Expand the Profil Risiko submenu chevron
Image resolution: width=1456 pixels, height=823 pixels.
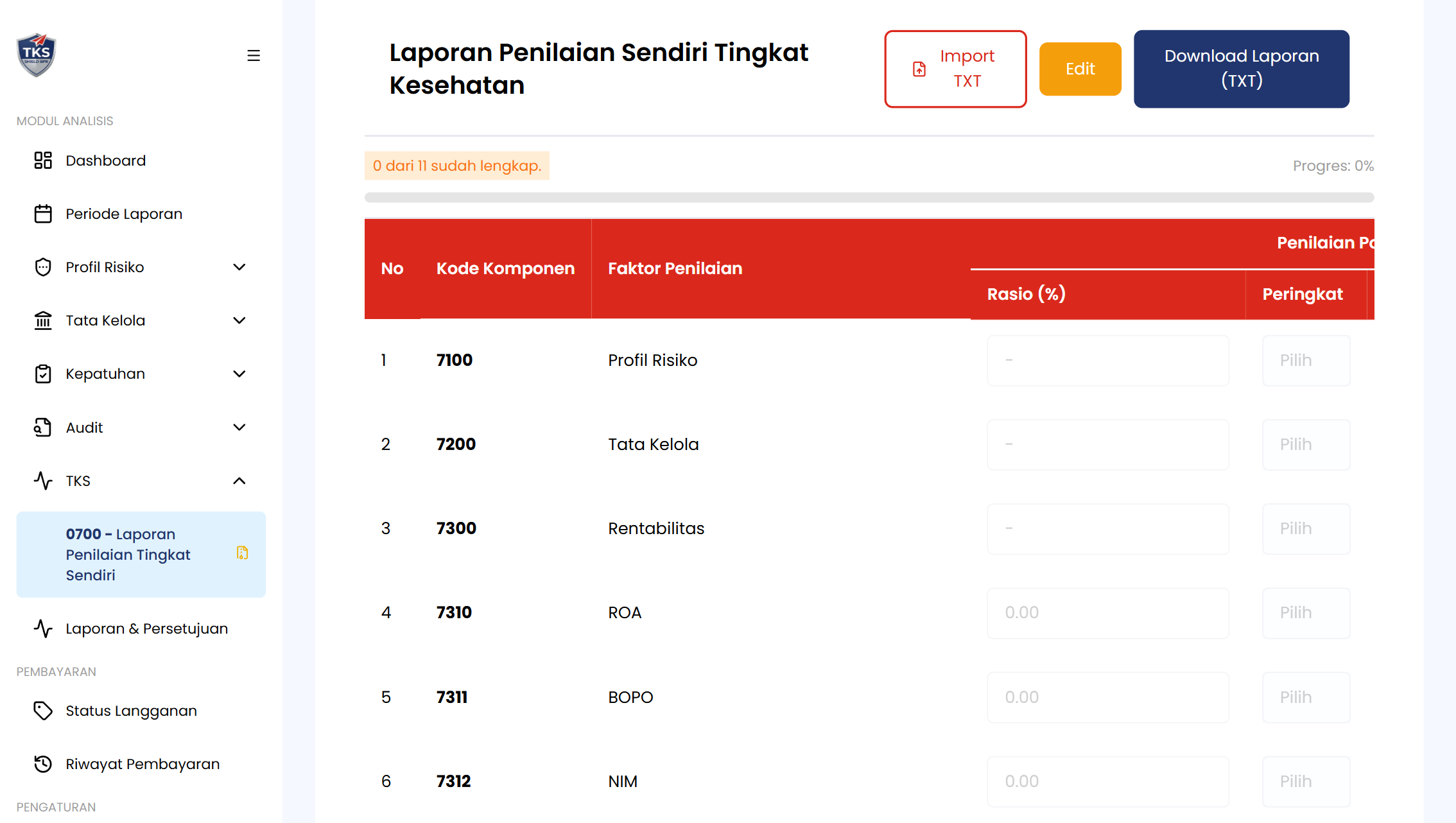tap(239, 267)
